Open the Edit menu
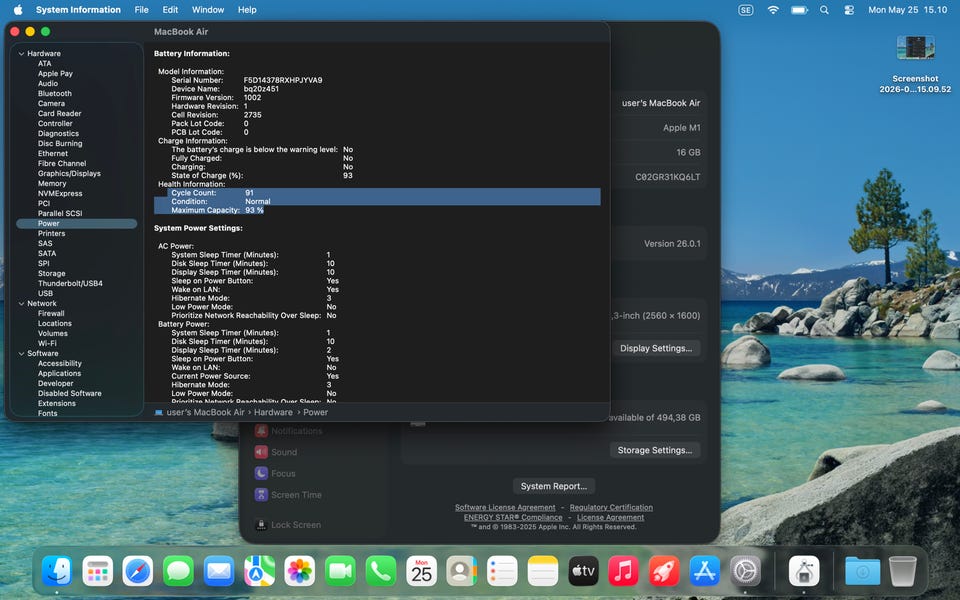The height and width of the screenshot is (600, 960). 170,10
